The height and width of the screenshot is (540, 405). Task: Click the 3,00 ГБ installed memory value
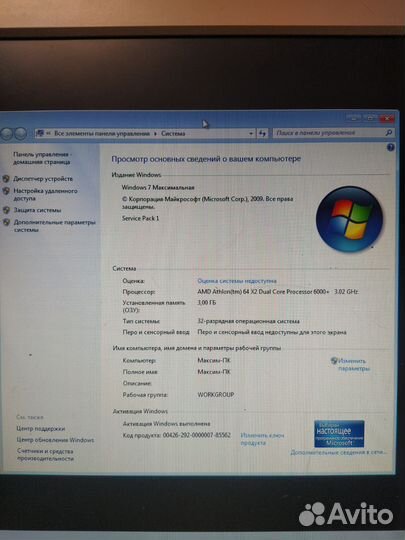207,303
